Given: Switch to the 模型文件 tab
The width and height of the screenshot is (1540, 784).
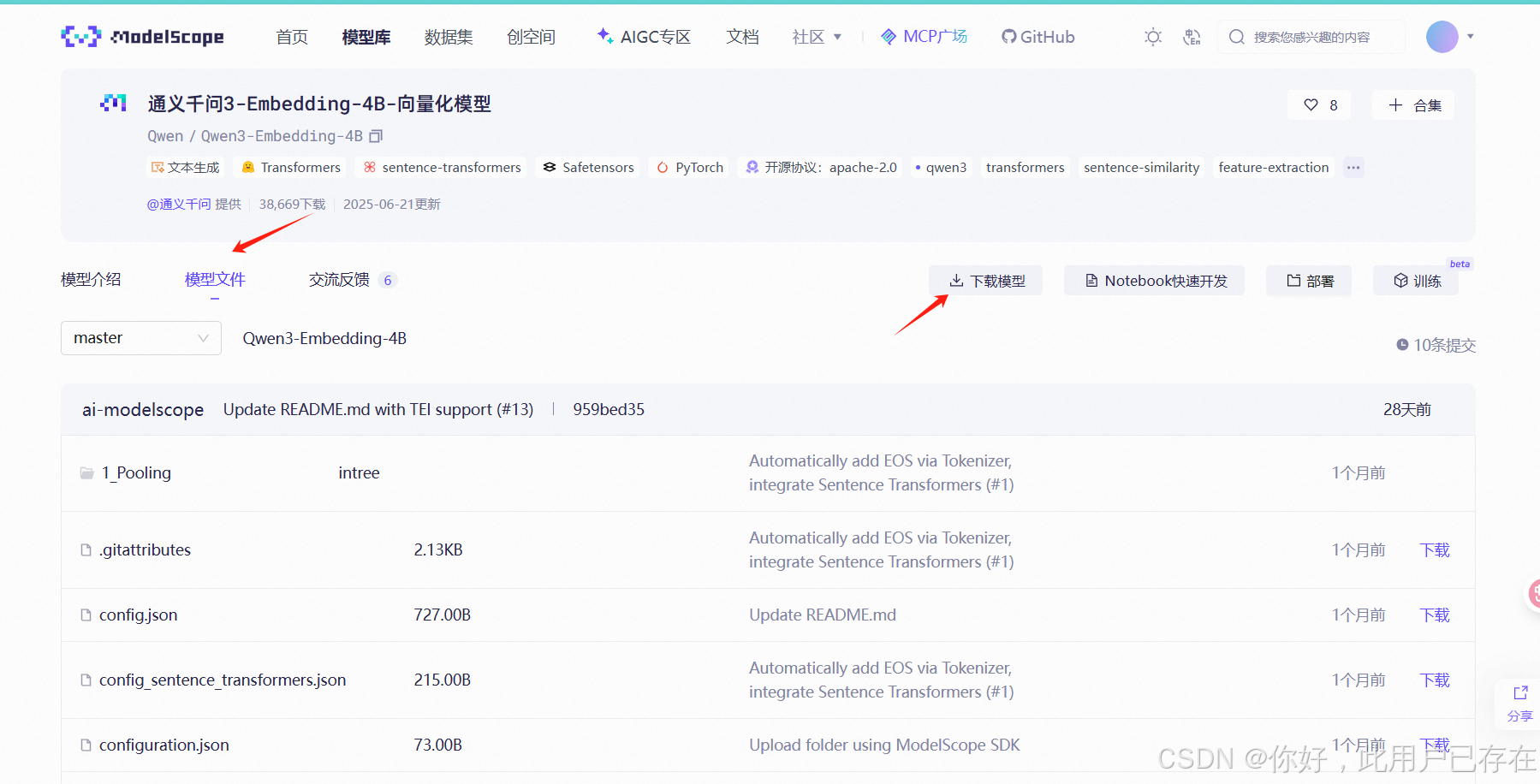Looking at the screenshot, I should tap(215, 279).
